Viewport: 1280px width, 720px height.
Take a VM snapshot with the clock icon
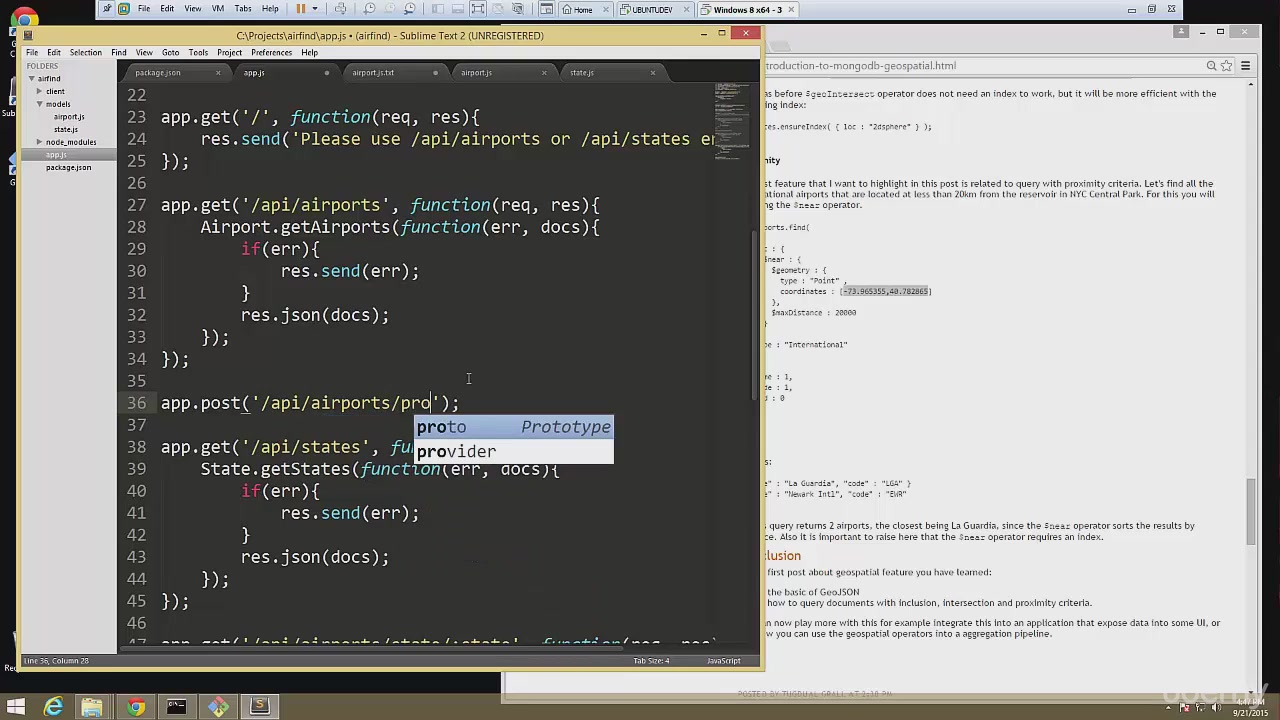pos(369,9)
